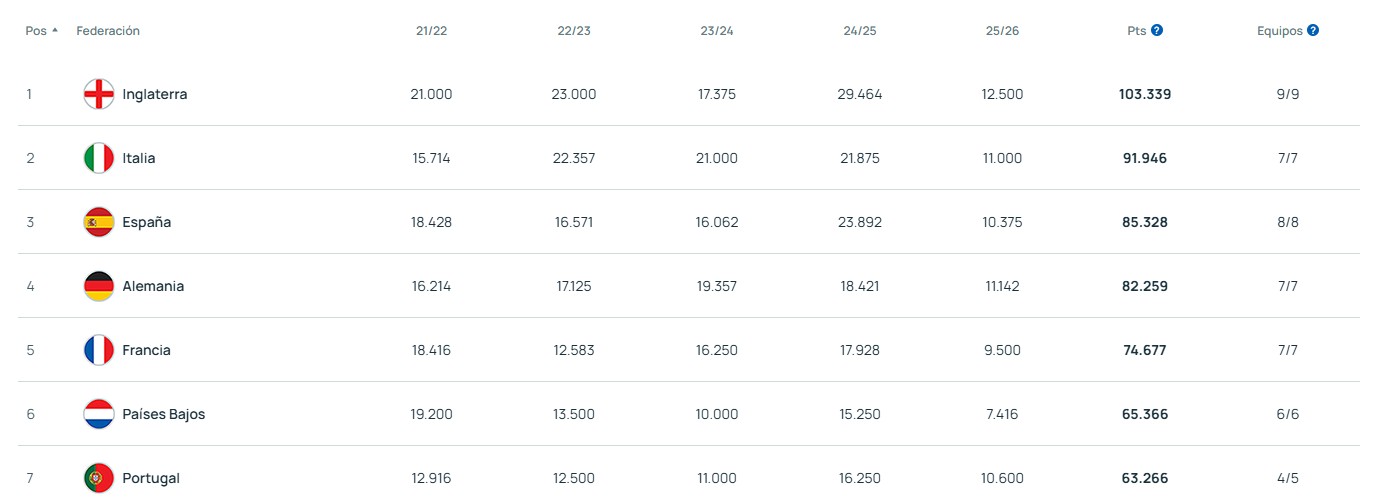This screenshot has width=1381, height=499.
Task: Click the Germany flag icon
Action: click(99, 286)
